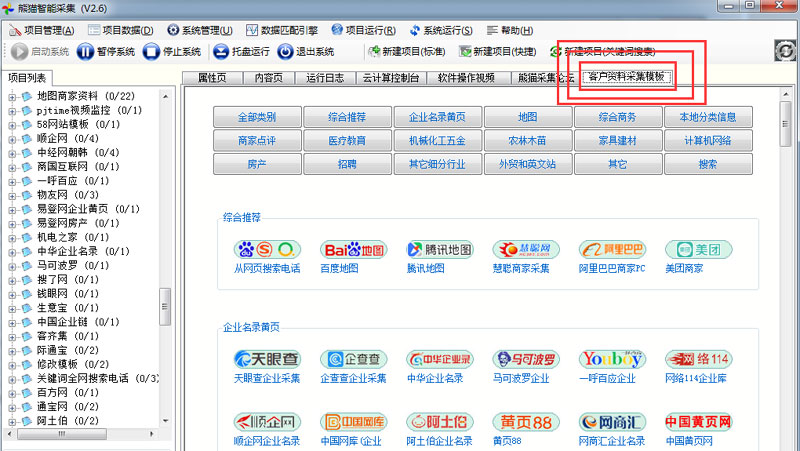Click the 地图 category button

click(528, 117)
